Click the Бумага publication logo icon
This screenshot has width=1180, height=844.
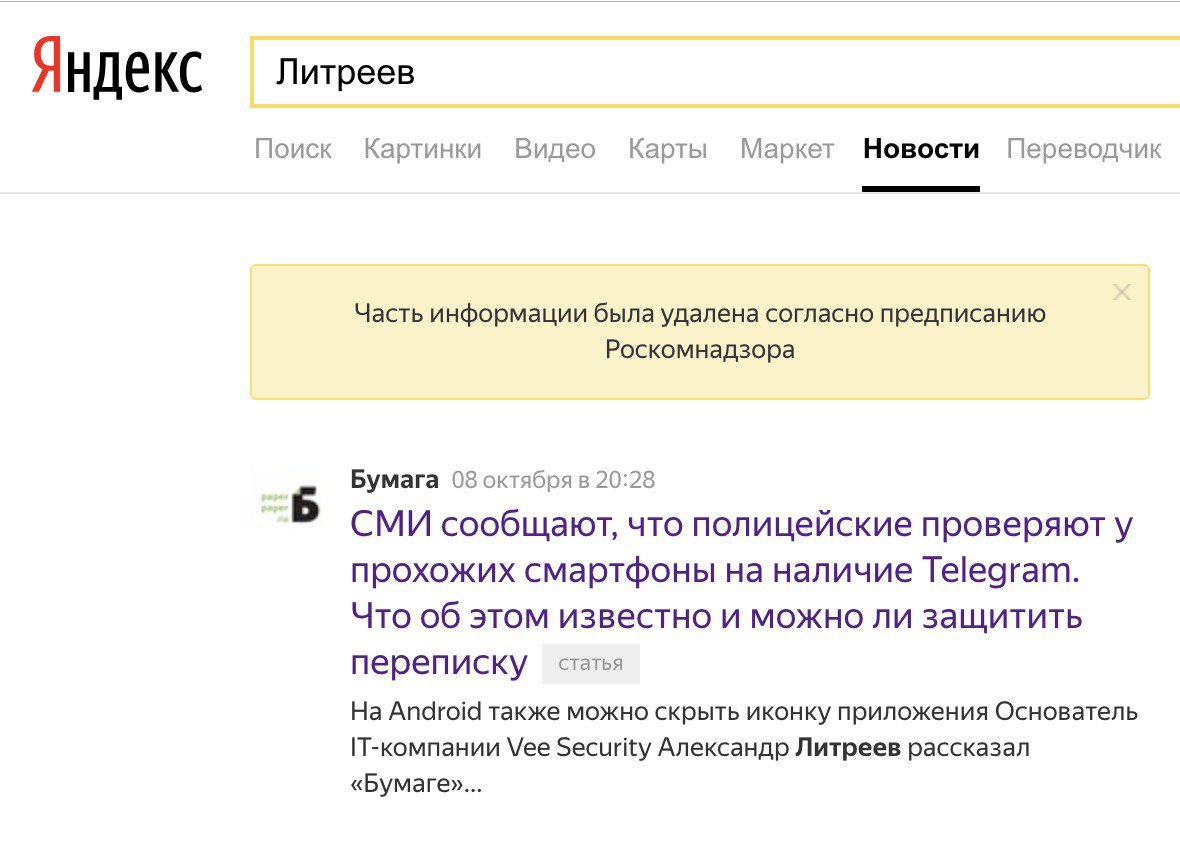(x=289, y=505)
